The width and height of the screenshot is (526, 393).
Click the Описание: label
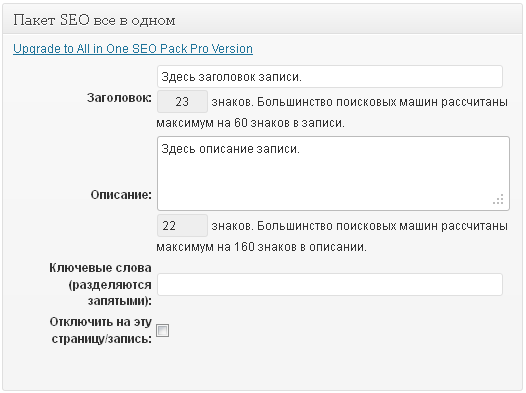tap(121, 195)
